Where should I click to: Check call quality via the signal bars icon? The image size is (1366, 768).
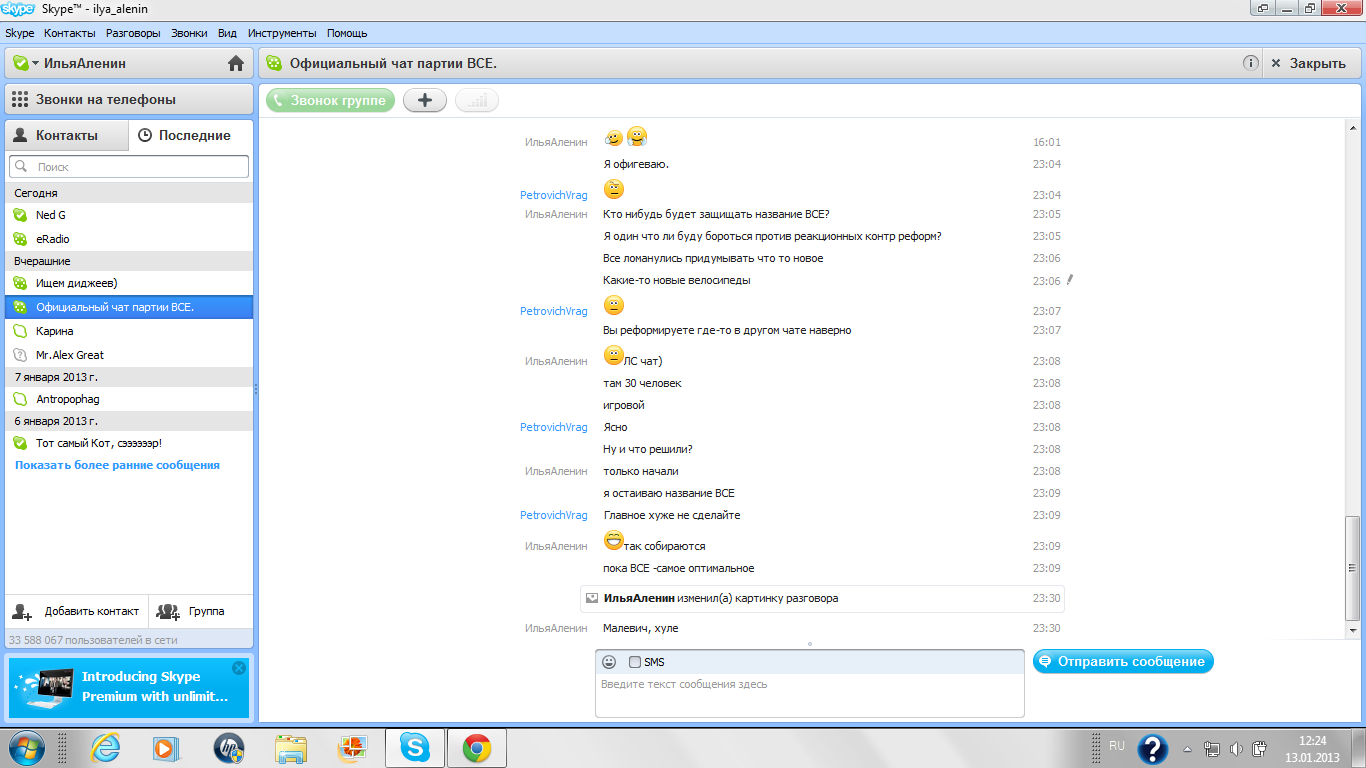click(x=477, y=100)
